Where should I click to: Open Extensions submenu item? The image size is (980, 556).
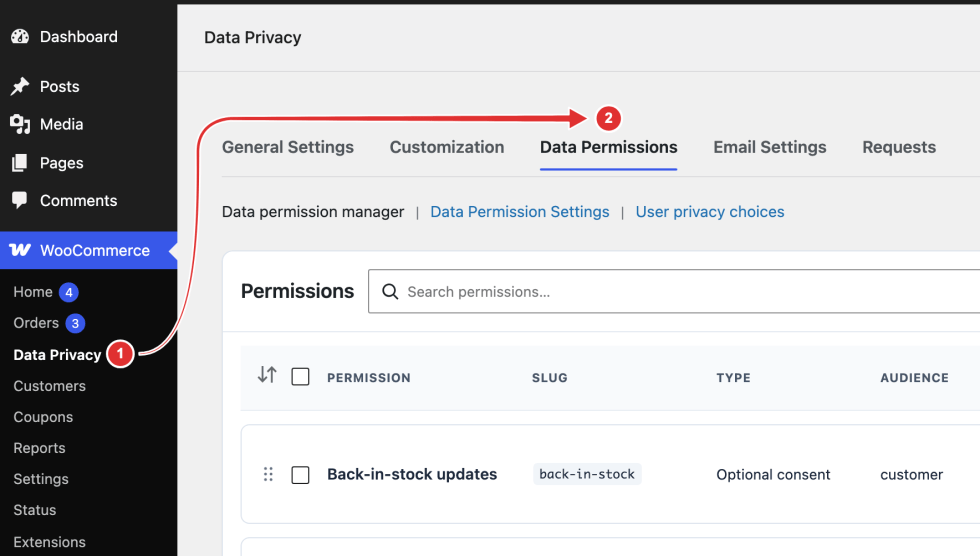(x=49, y=542)
